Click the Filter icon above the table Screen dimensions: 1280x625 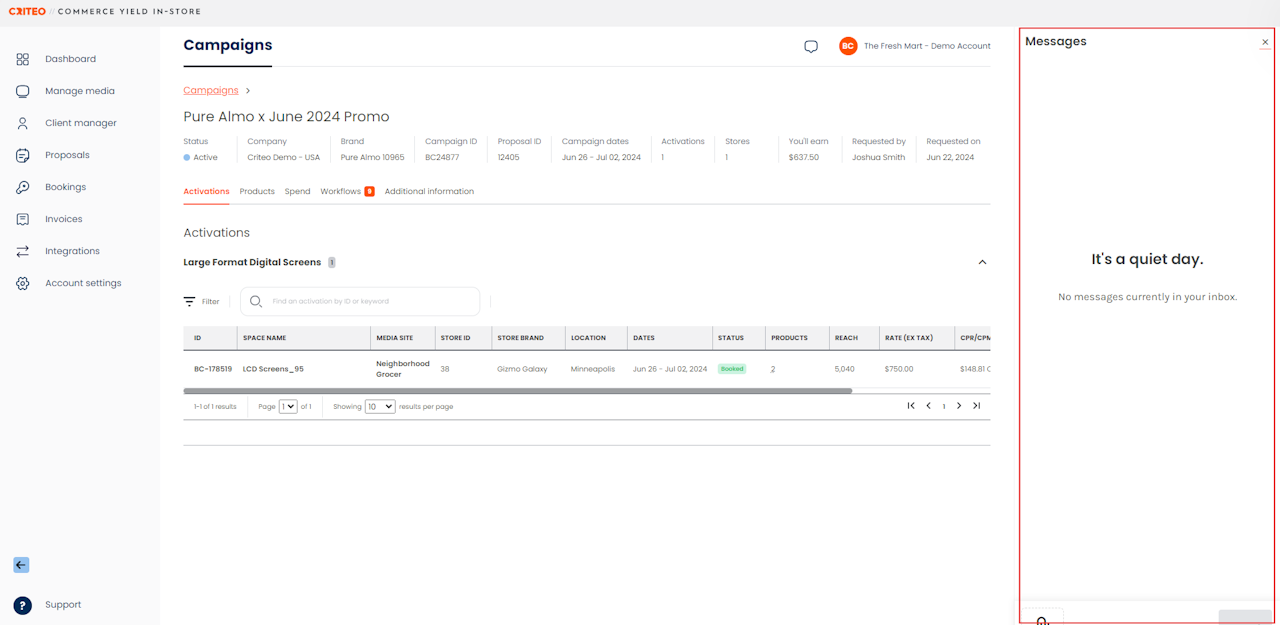pyautogui.click(x=189, y=301)
